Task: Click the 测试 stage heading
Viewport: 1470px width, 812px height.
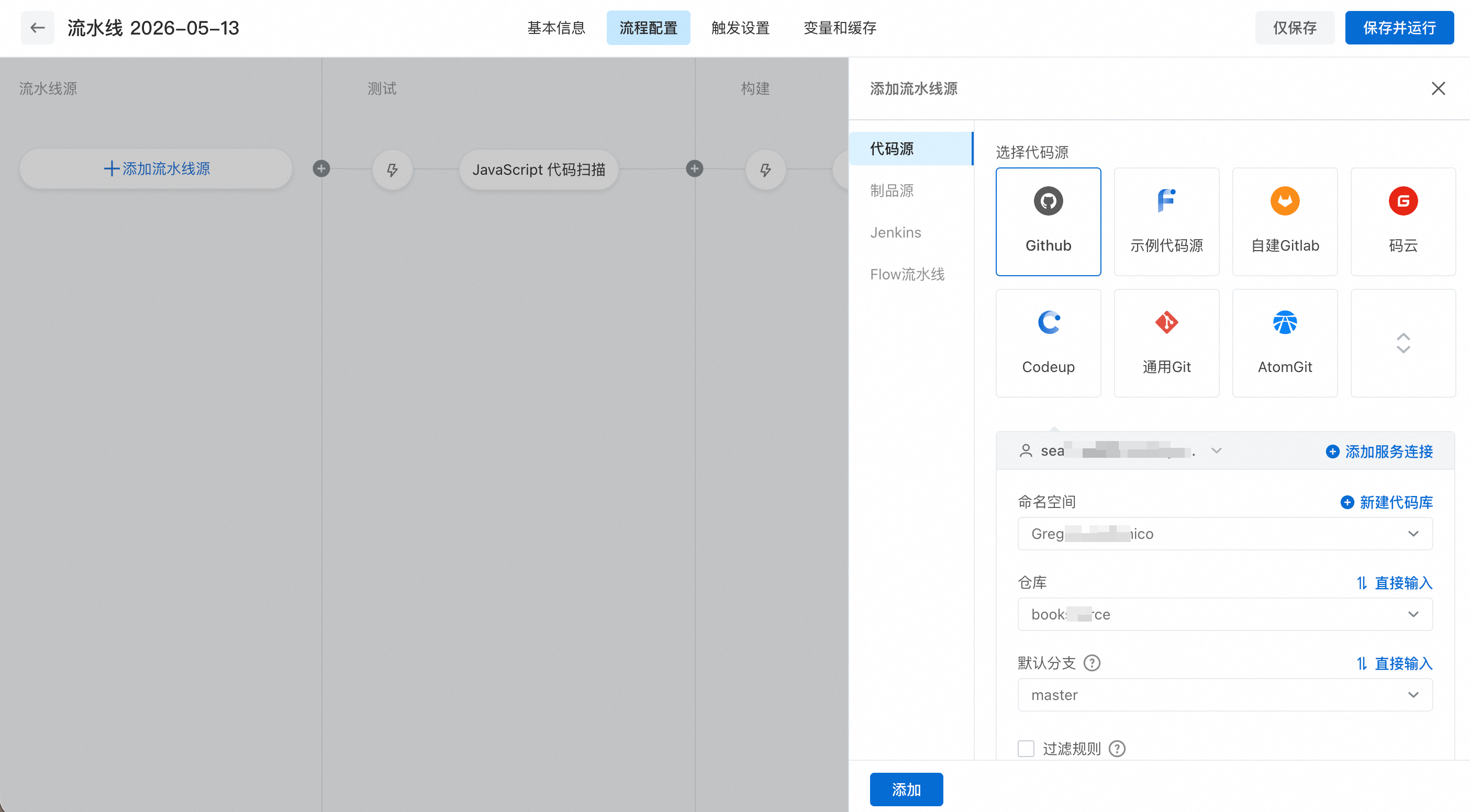Action: 382,88
